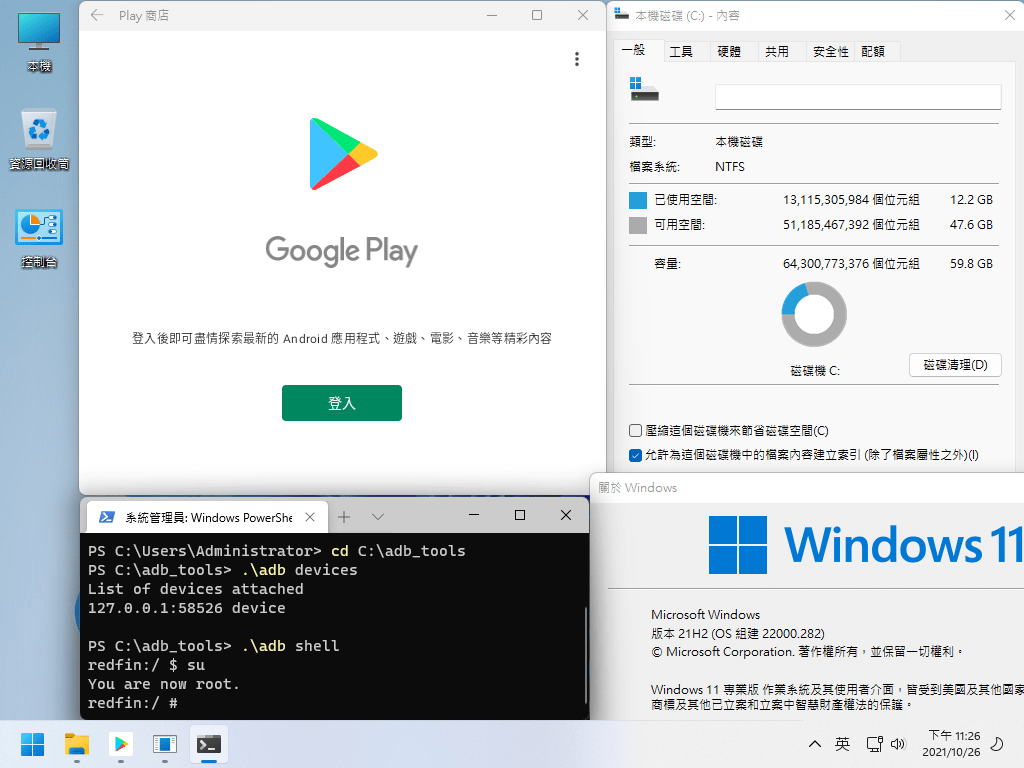Select the Windows PowerShell terminal tab
The image size is (1024, 768).
(206, 517)
